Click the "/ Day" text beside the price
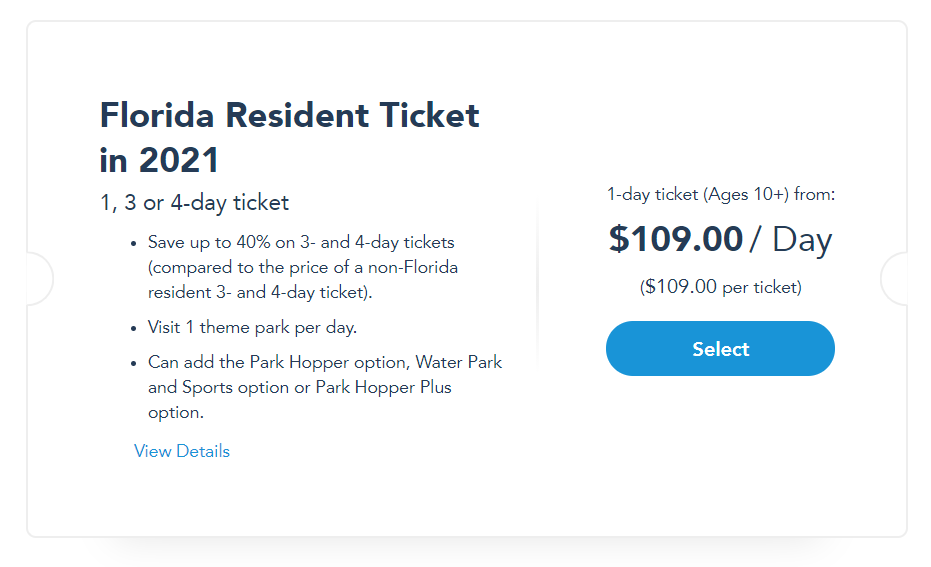The image size is (931, 567). [x=791, y=239]
